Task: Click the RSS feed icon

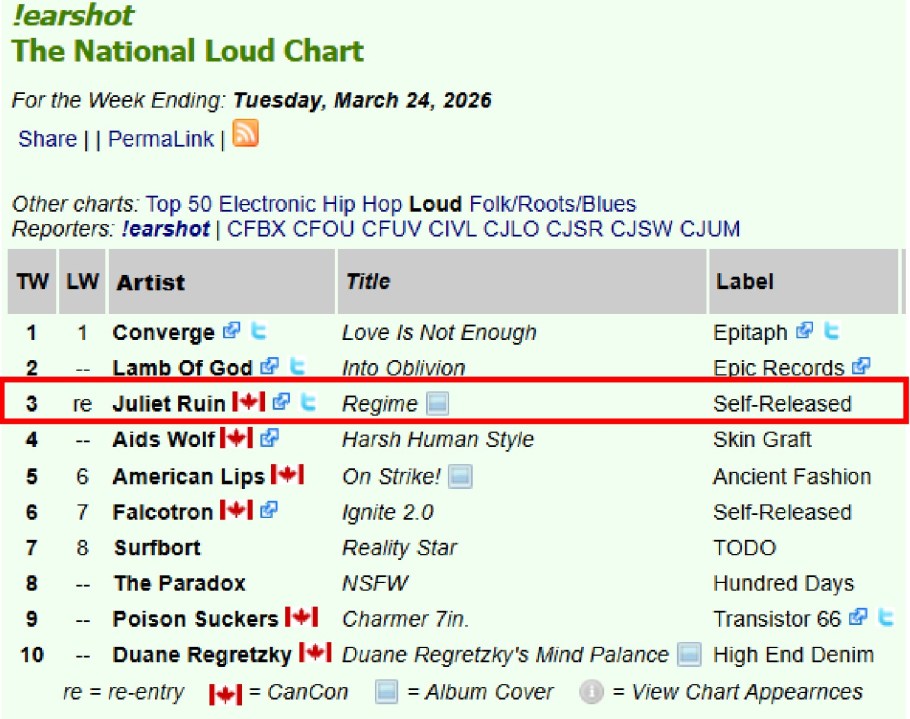Action: click(245, 134)
